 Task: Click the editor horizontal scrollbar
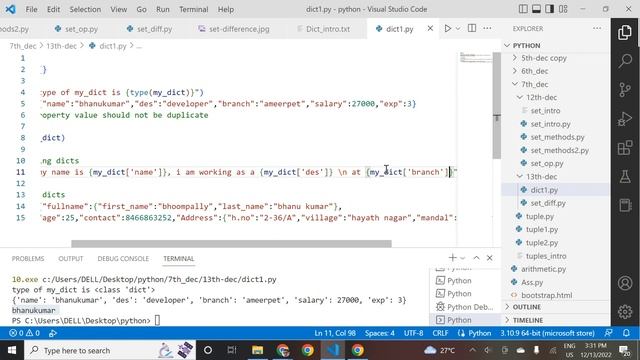click(231, 244)
